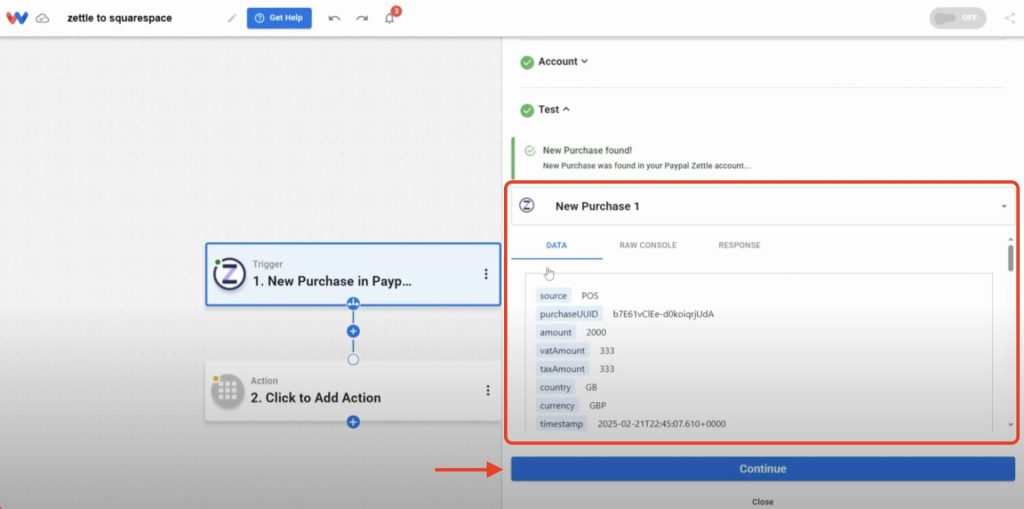This screenshot has width=1024, height=509.
Task: Switch to the RAW CONSOLE tab
Action: [648, 245]
